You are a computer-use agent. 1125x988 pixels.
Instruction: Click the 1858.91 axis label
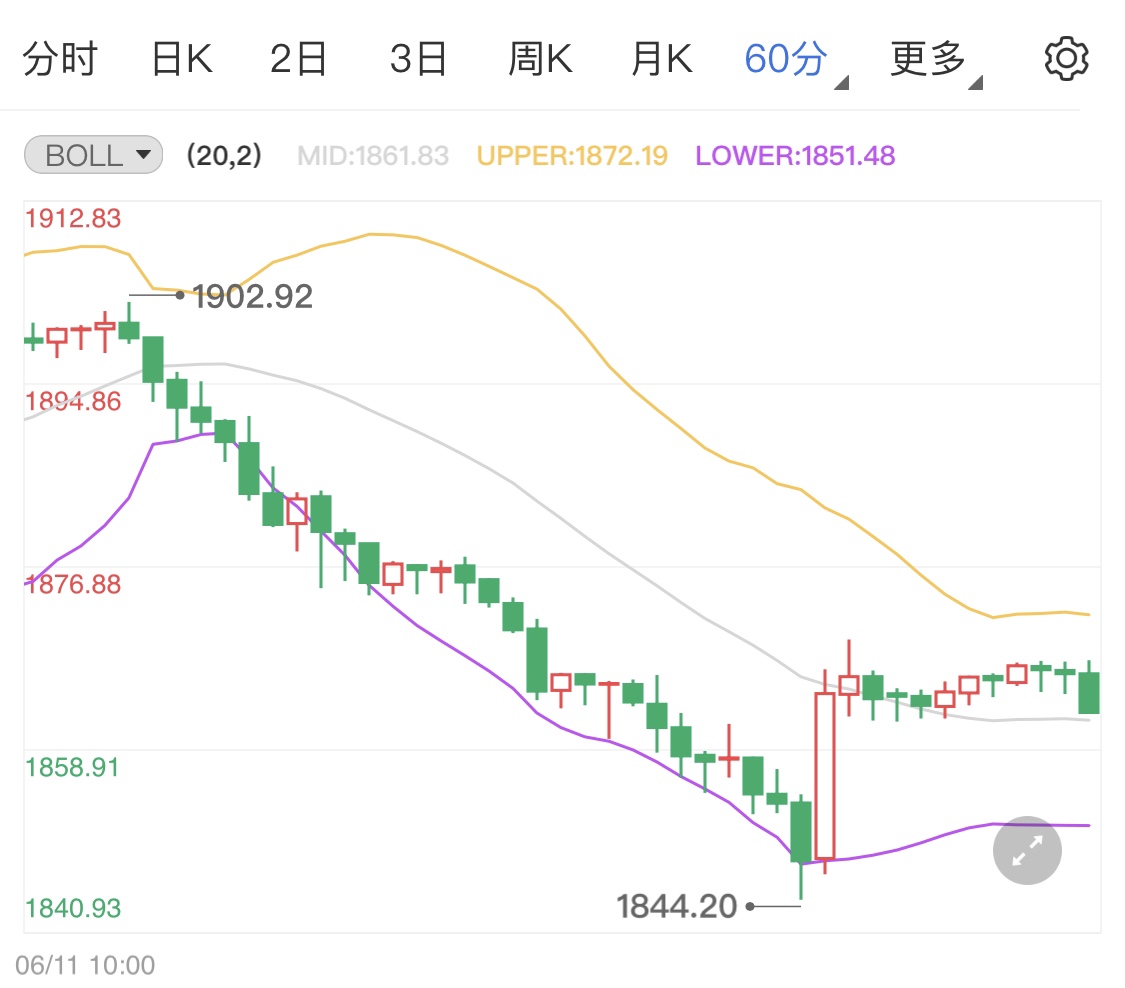tap(72, 767)
